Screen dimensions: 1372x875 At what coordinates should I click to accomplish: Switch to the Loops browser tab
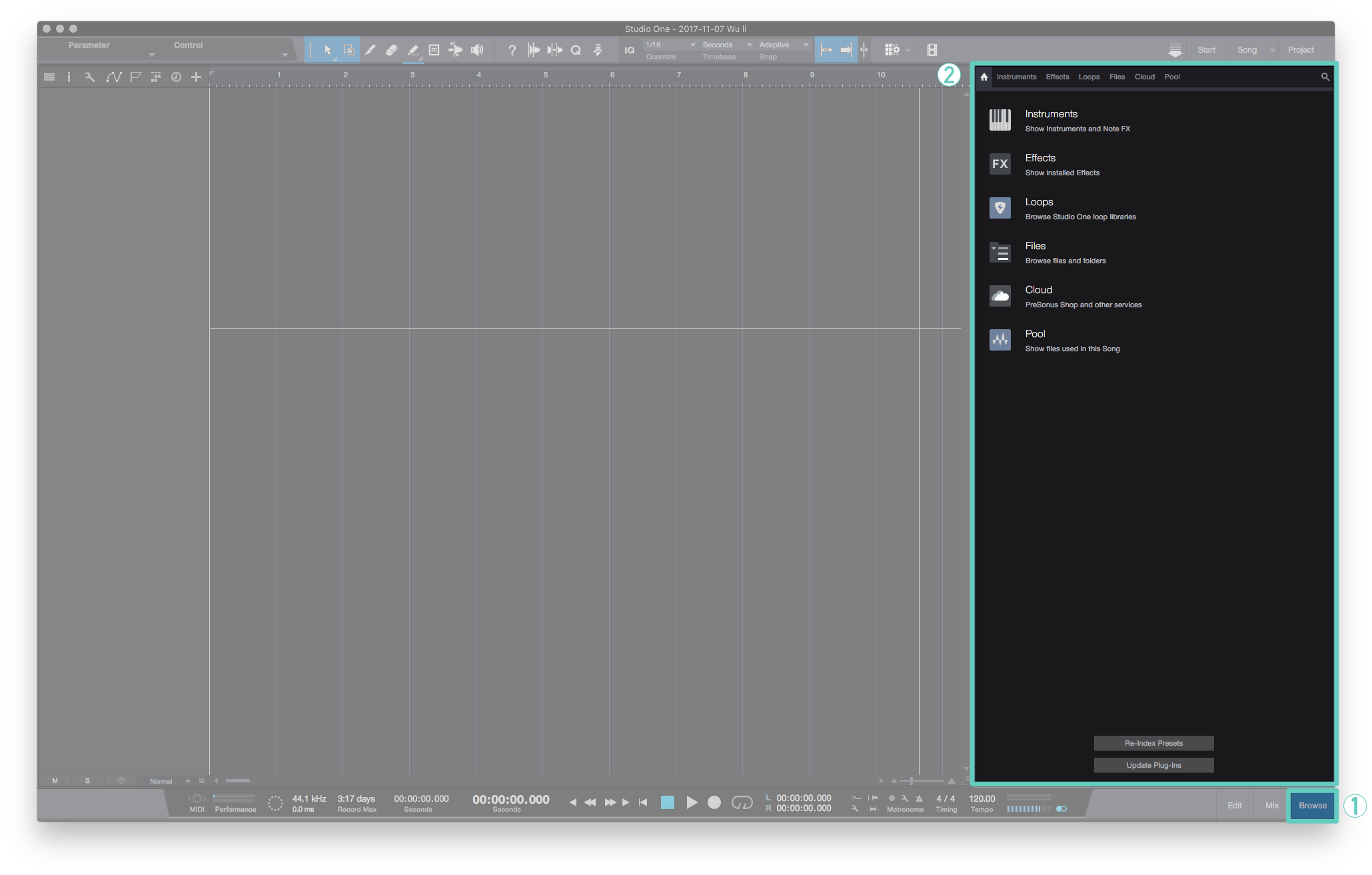click(x=1089, y=77)
